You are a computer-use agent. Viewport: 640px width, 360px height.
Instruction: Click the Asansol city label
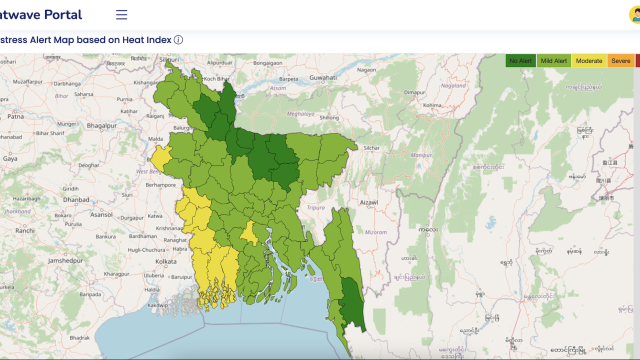tap(101, 215)
